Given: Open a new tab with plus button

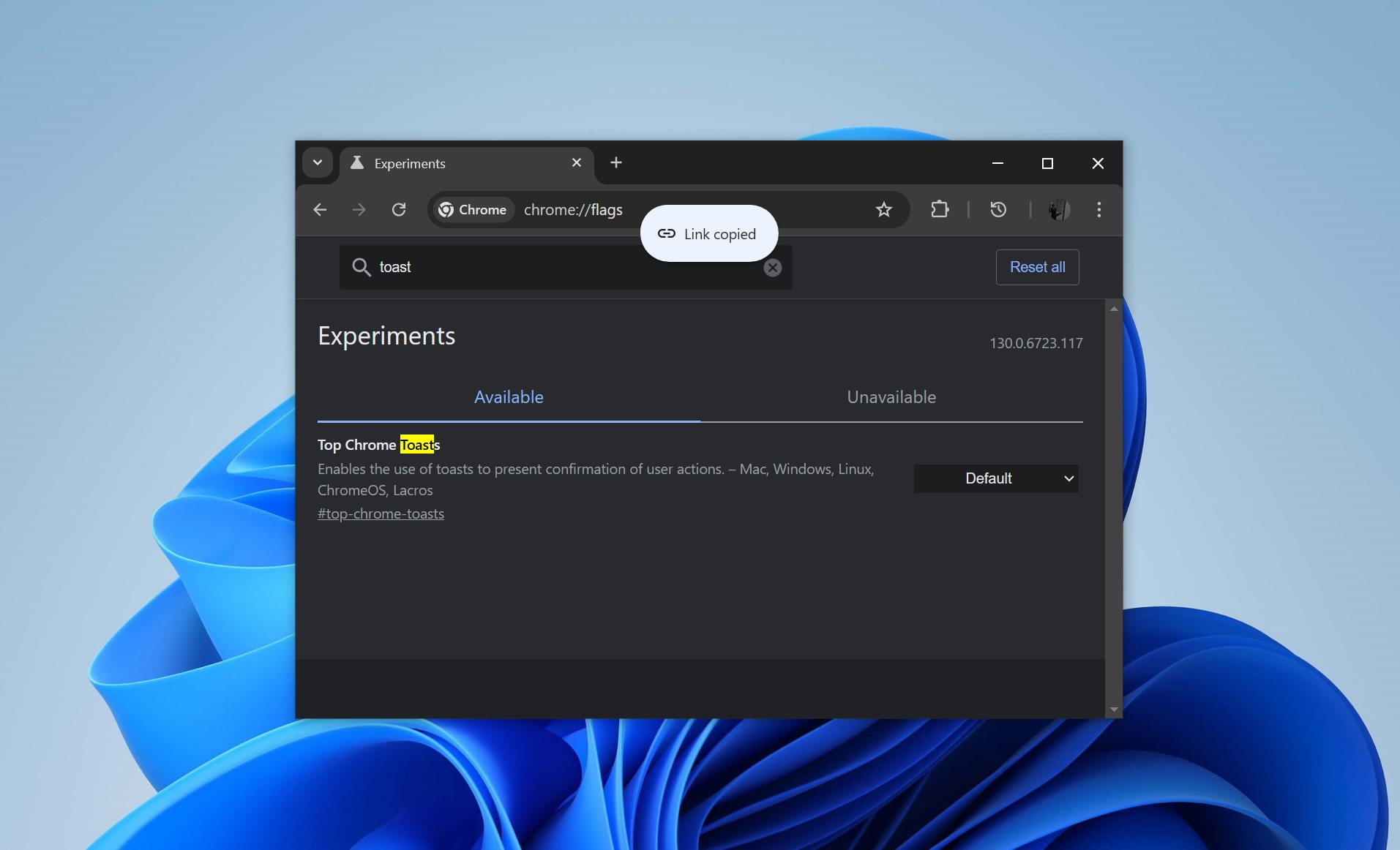Looking at the screenshot, I should (616, 162).
